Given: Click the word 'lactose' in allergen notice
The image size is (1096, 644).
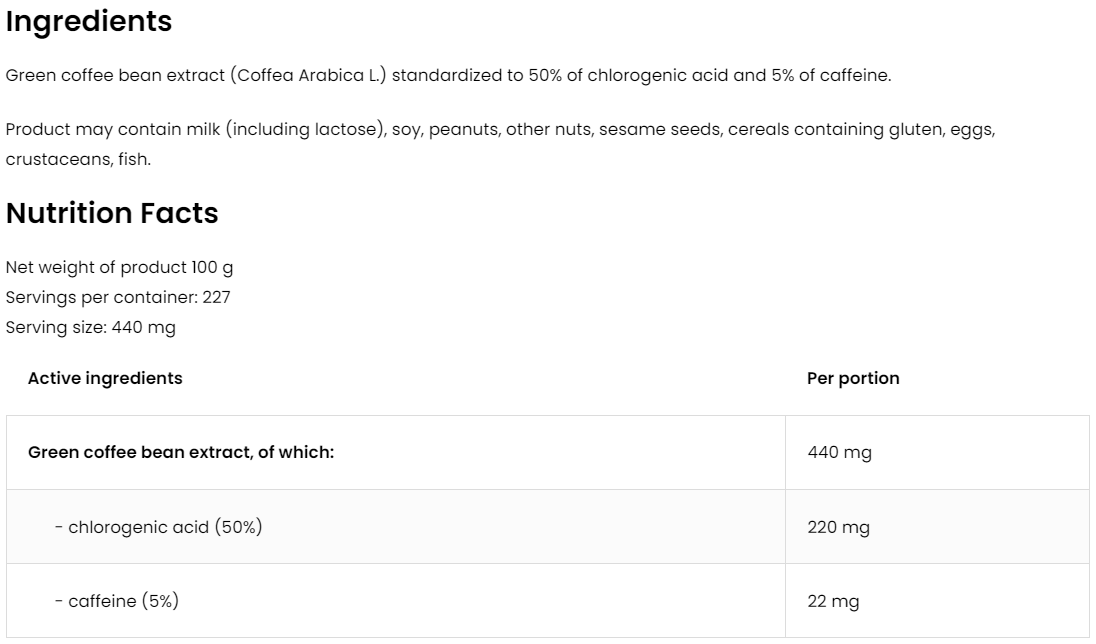Looking at the screenshot, I should [351, 130].
